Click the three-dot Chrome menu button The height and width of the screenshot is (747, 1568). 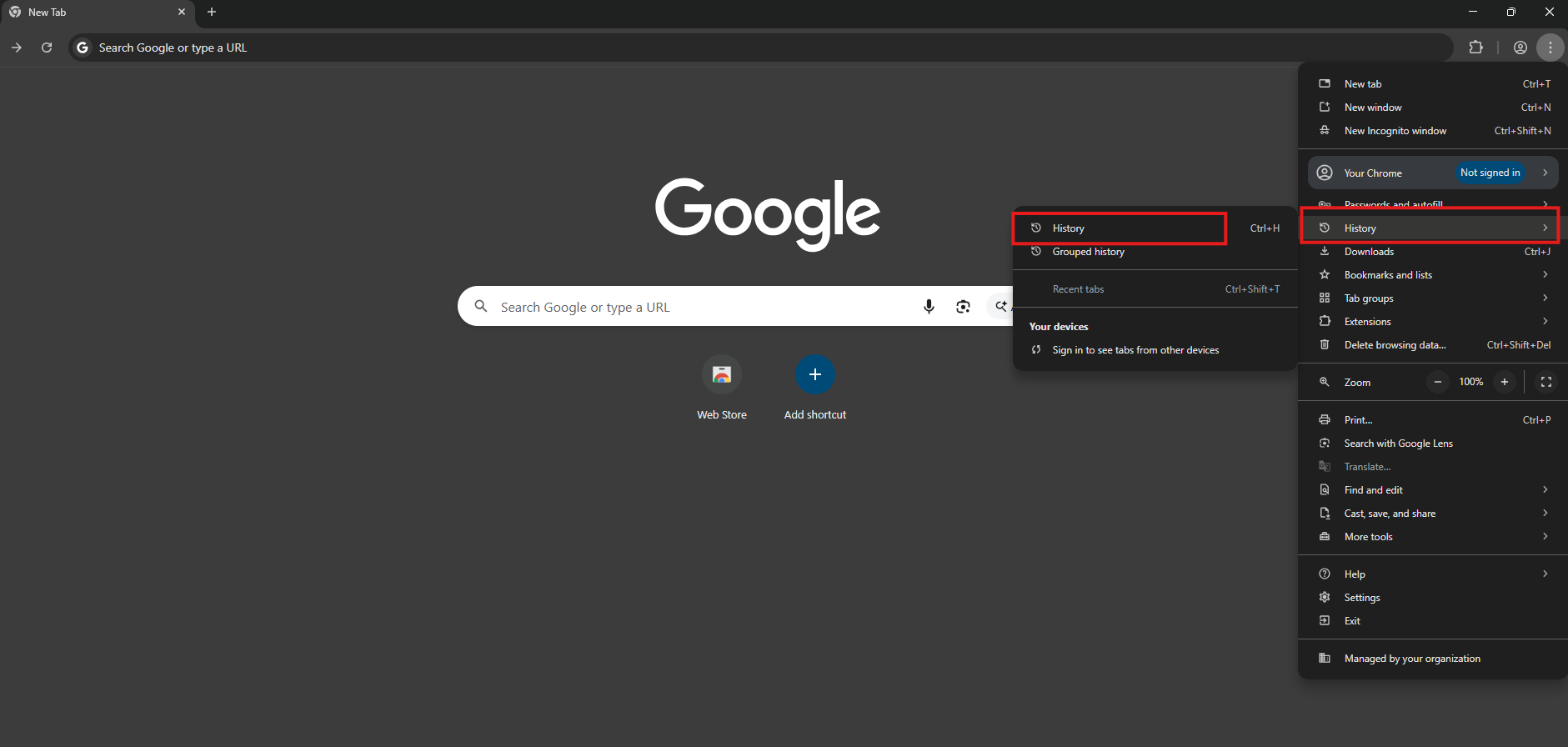1550,48
